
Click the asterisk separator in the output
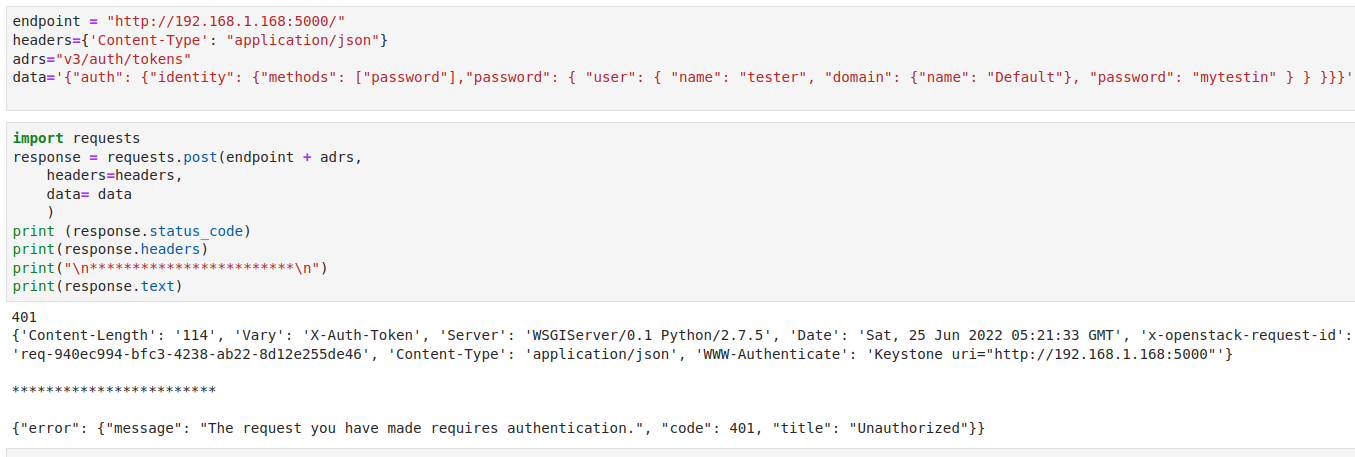click(114, 390)
